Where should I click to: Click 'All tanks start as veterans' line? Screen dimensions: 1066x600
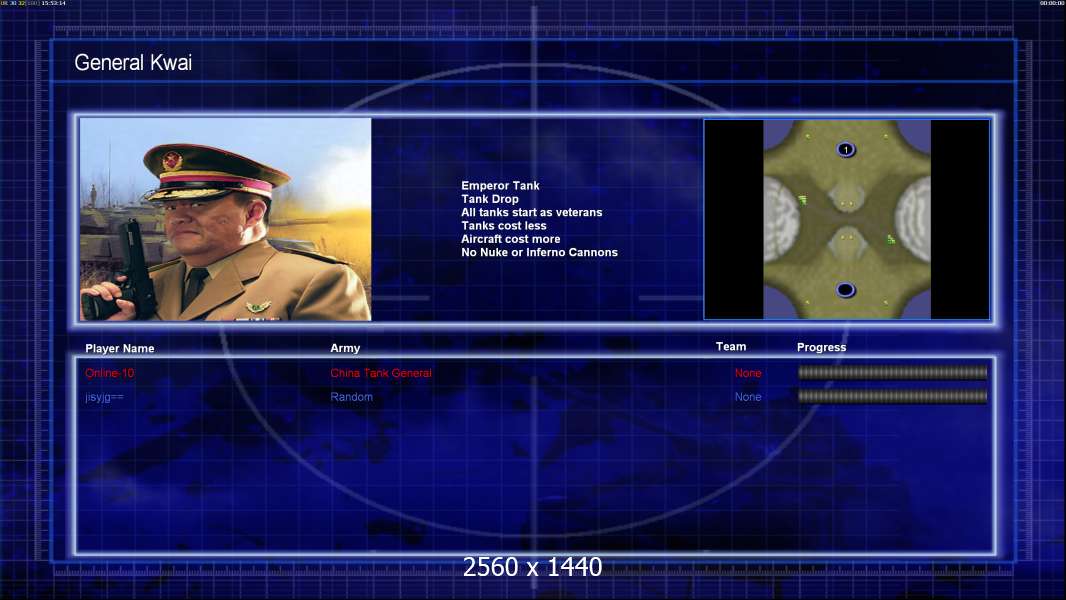tap(532, 212)
